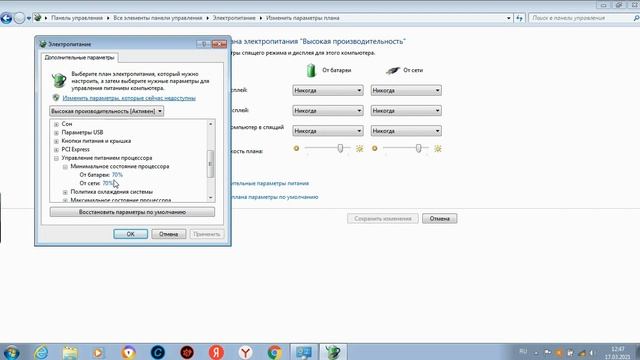The height and width of the screenshot is (360, 640).
Task: Click Отмена next to Сохранить изменения
Action: [x=440, y=218]
